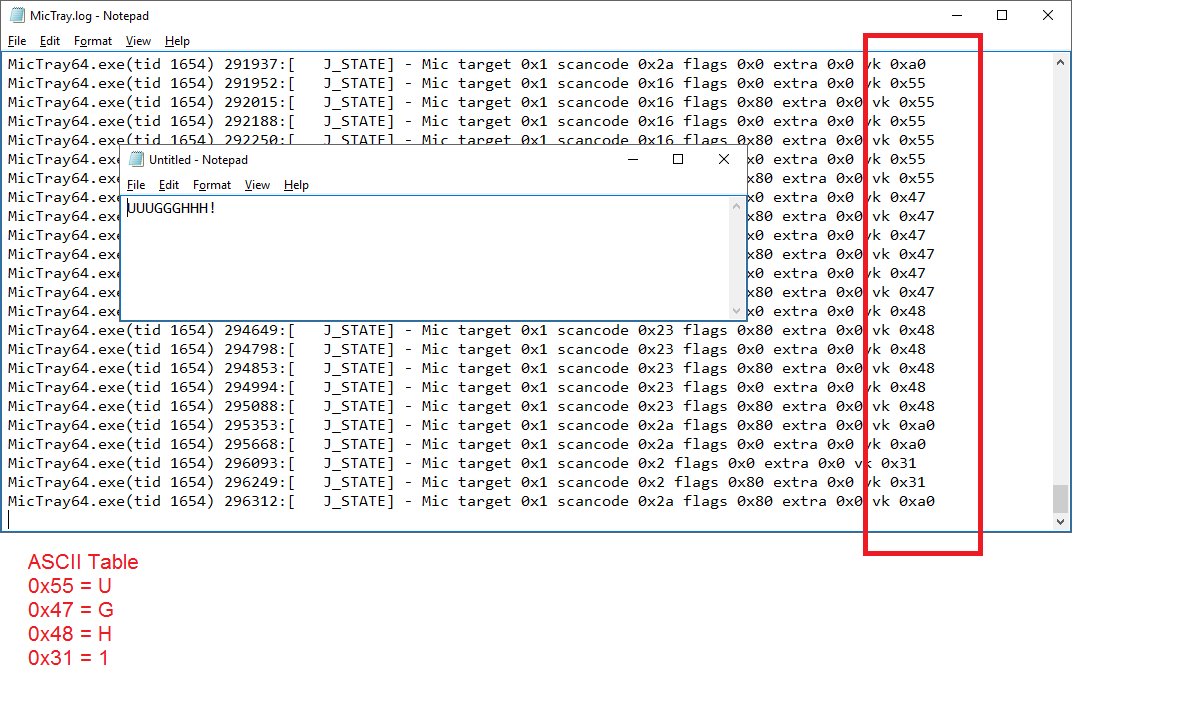Open View menu in Untitled Notepad window

click(x=257, y=185)
